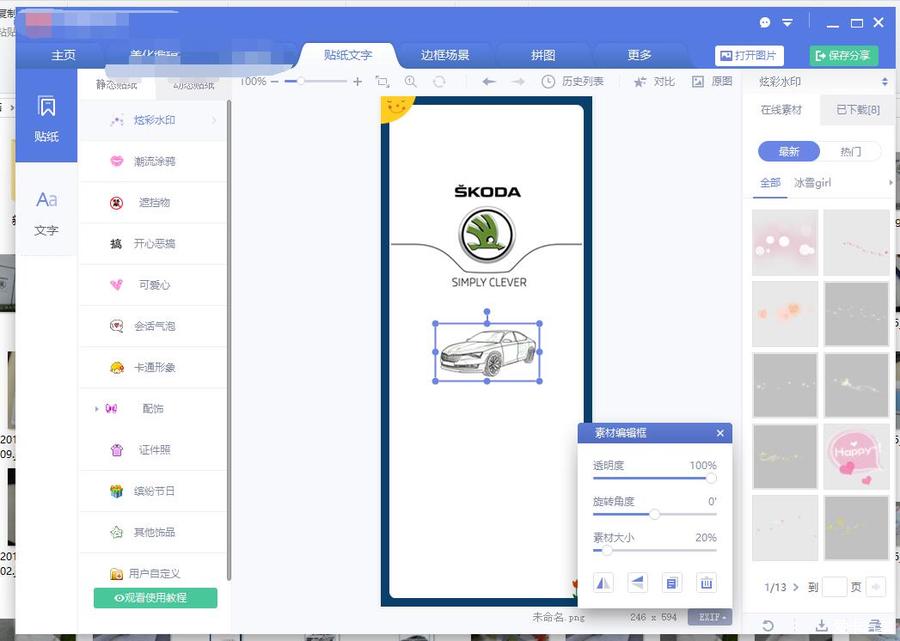Select the 热门 filter pill
This screenshot has width=900, height=641.
coord(851,152)
